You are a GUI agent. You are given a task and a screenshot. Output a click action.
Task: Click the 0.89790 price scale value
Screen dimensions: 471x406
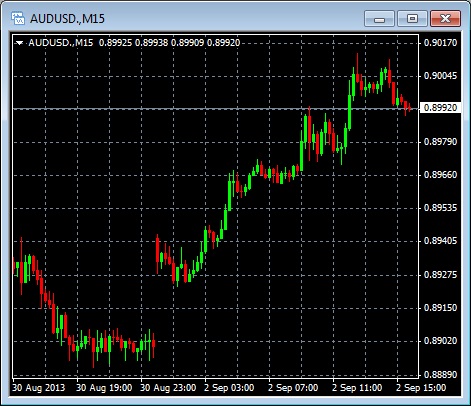pyautogui.click(x=440, y=142)
